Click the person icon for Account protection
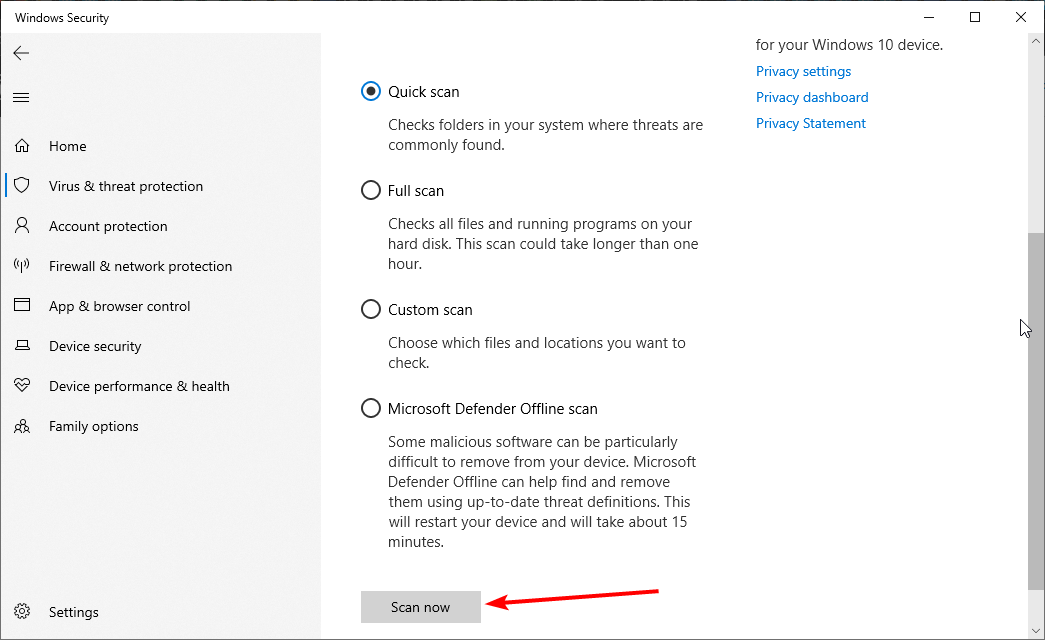The image size is (1045, 640). 22,225
